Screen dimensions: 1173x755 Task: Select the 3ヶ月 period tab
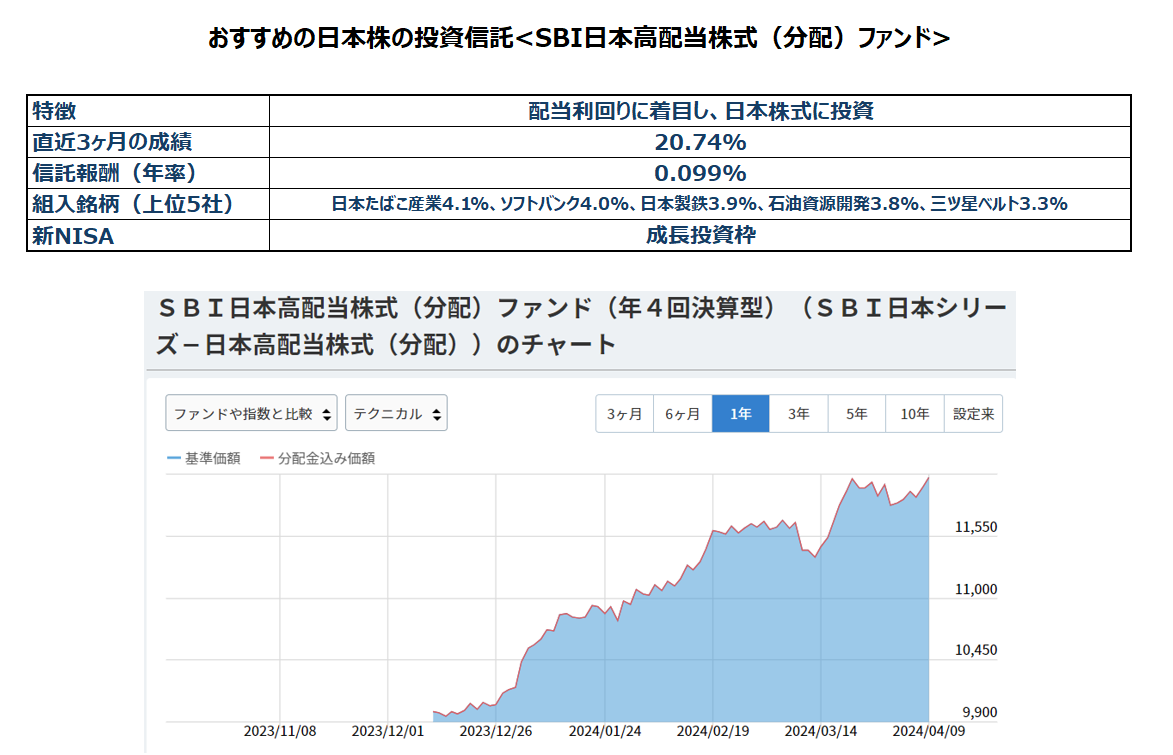pyautogui.click(x=625, y=414)
